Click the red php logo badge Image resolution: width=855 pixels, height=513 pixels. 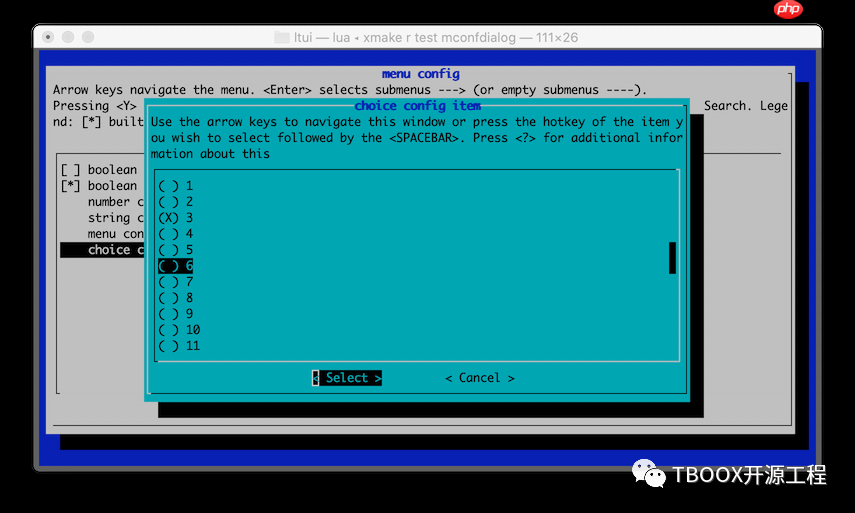pyautogui.click(x=788, y=9)
